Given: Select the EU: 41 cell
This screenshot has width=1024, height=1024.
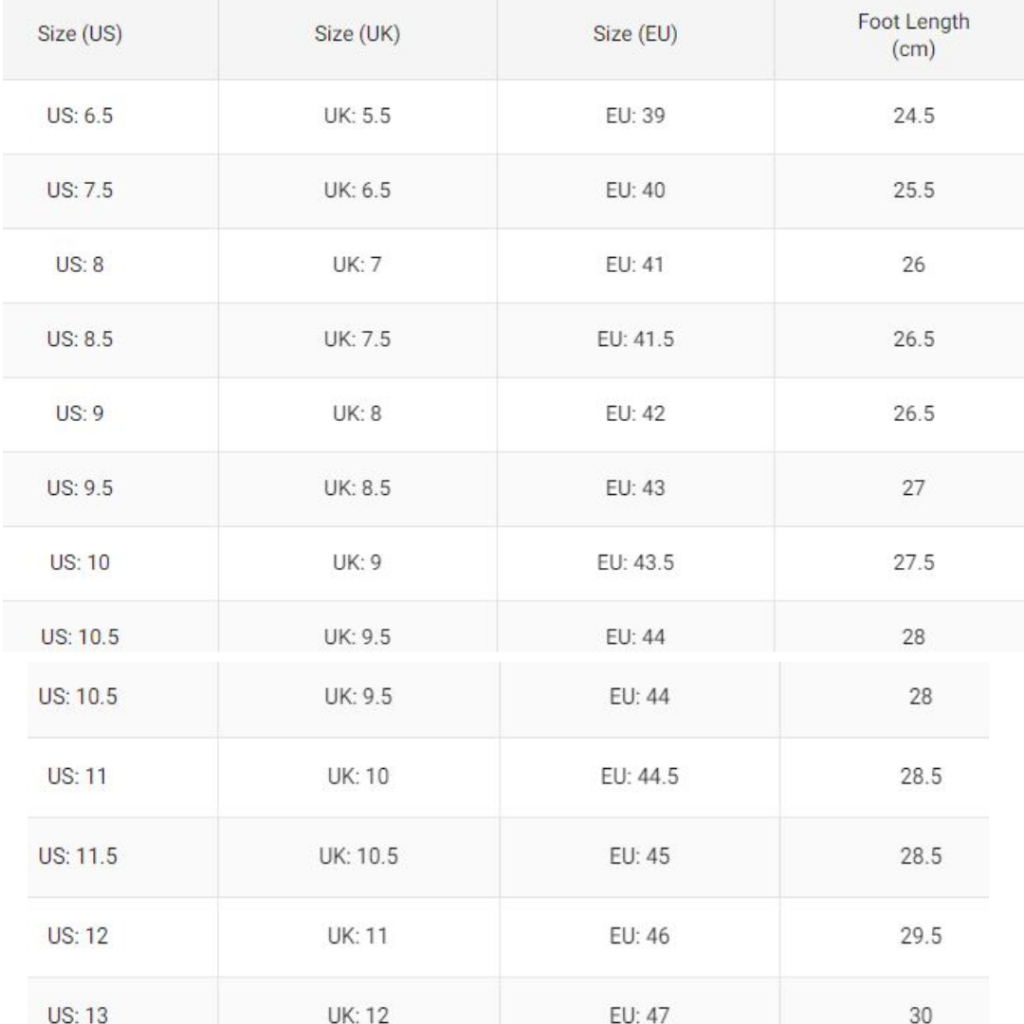Looking at the screenshot, I should (635, 264).
